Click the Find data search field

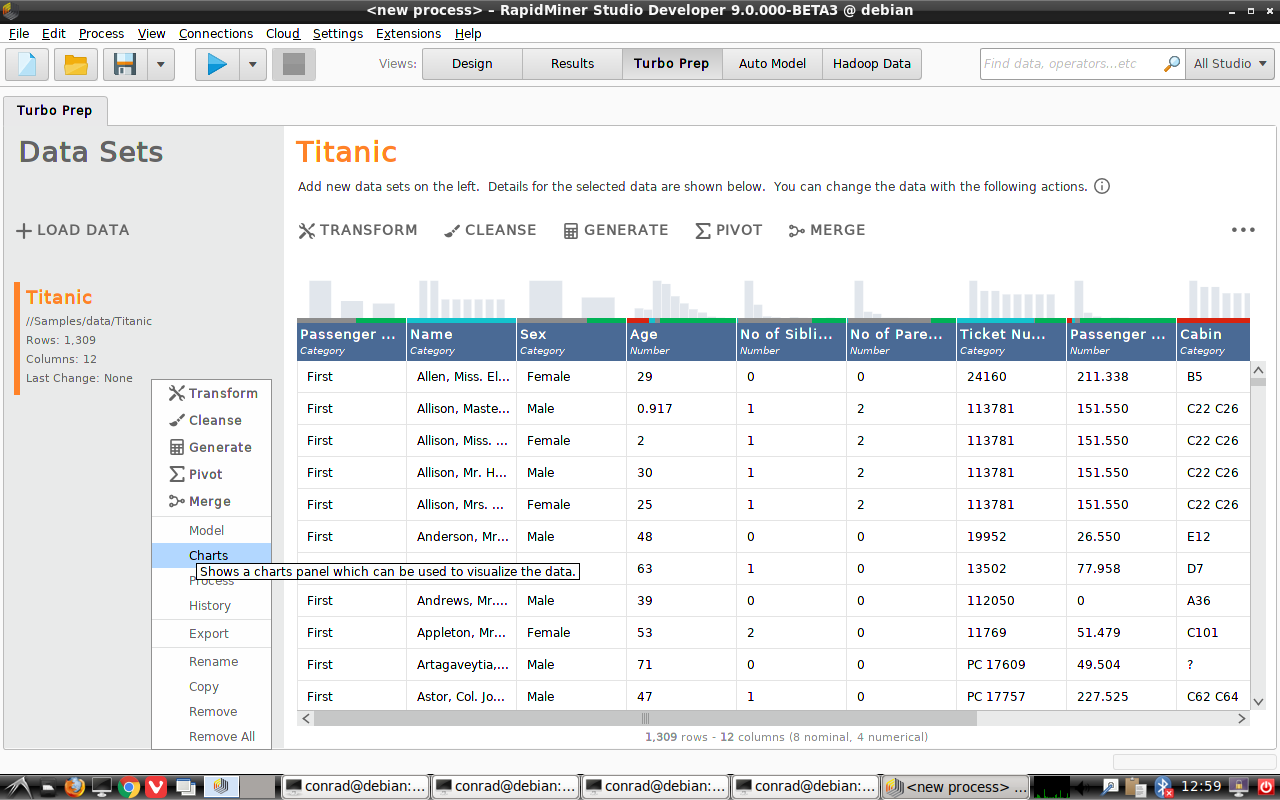tap(1070, 63)
